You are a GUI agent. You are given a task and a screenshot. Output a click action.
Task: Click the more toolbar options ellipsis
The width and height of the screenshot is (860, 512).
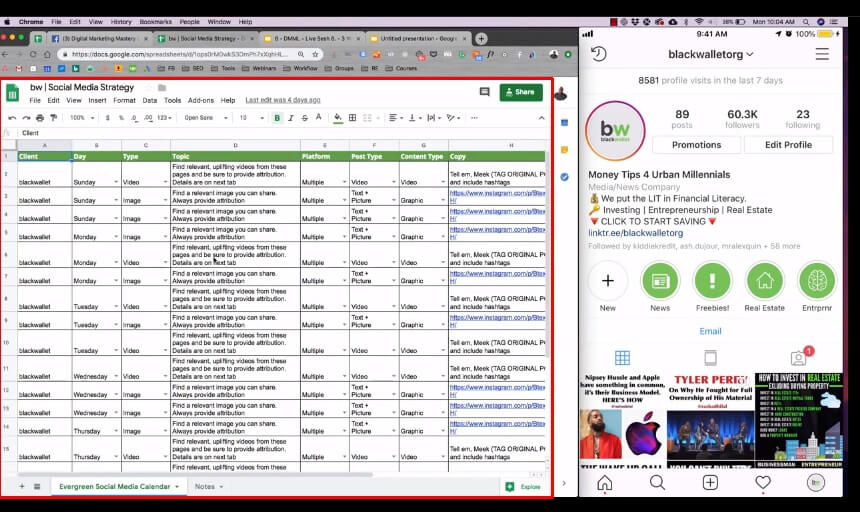tap(474, 118)
